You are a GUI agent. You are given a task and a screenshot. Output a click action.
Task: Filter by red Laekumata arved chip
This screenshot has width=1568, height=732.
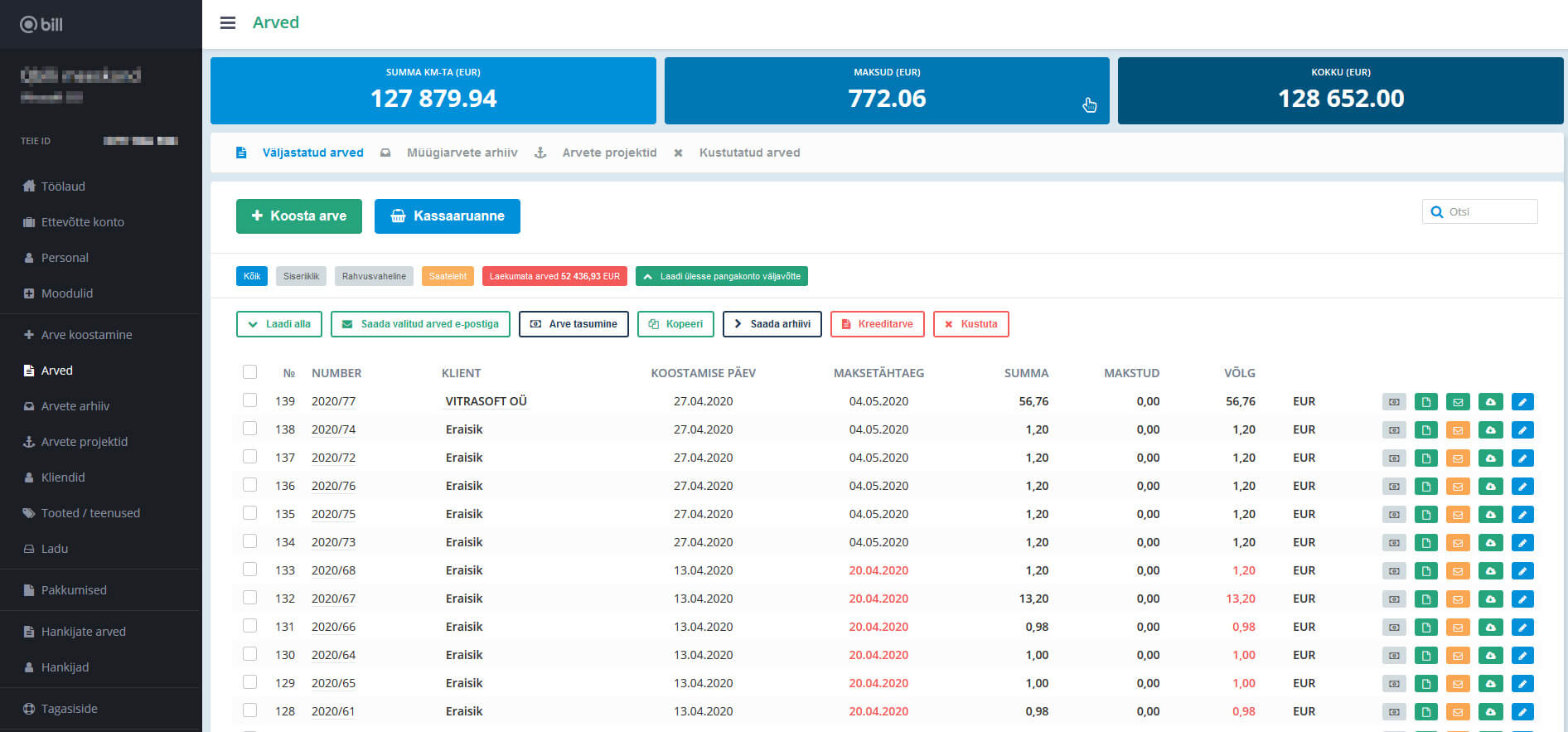tap(554, 276)
